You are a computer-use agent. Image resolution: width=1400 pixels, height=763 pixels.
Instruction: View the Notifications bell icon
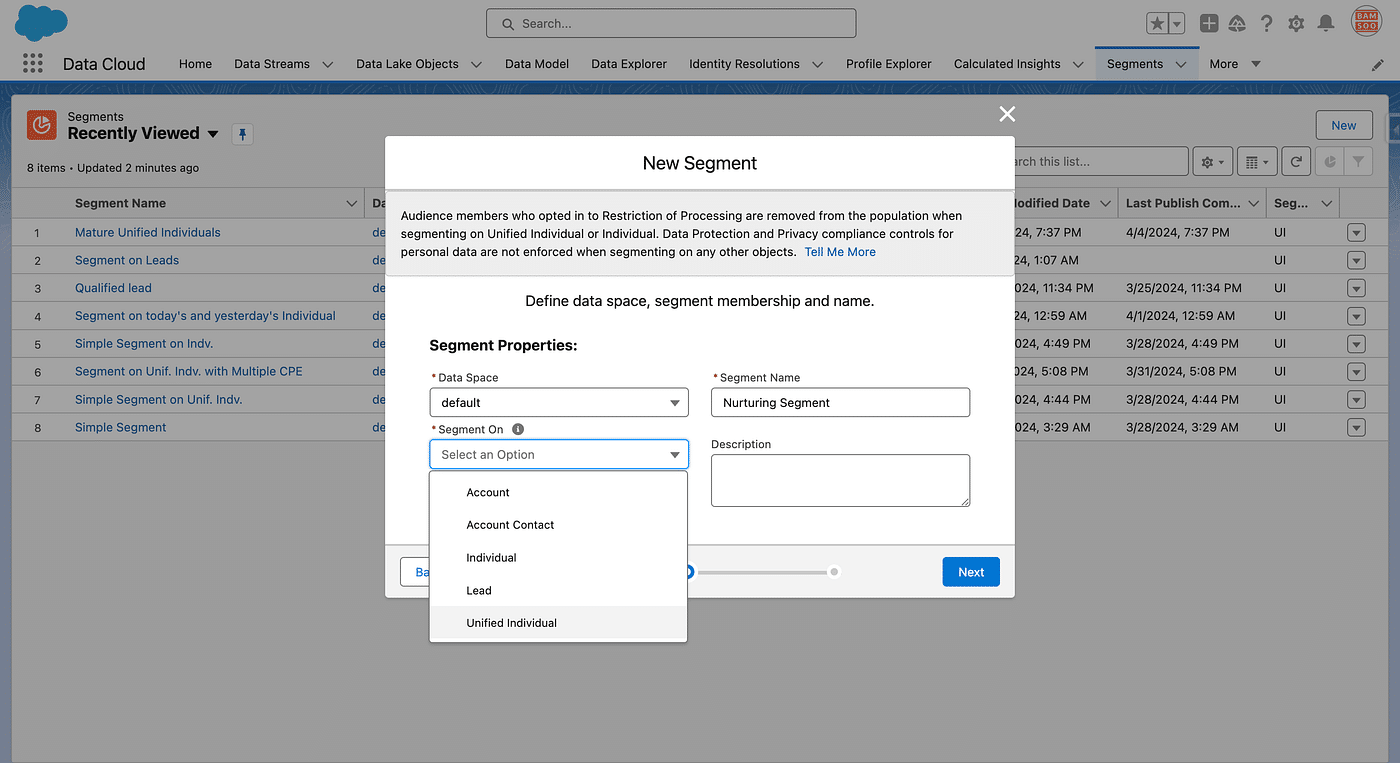point(1326,23)
